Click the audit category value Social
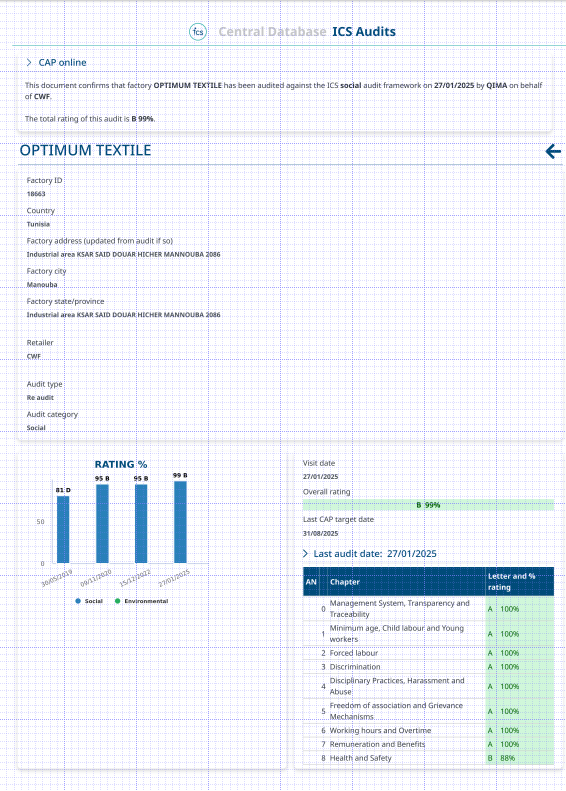 36,428
